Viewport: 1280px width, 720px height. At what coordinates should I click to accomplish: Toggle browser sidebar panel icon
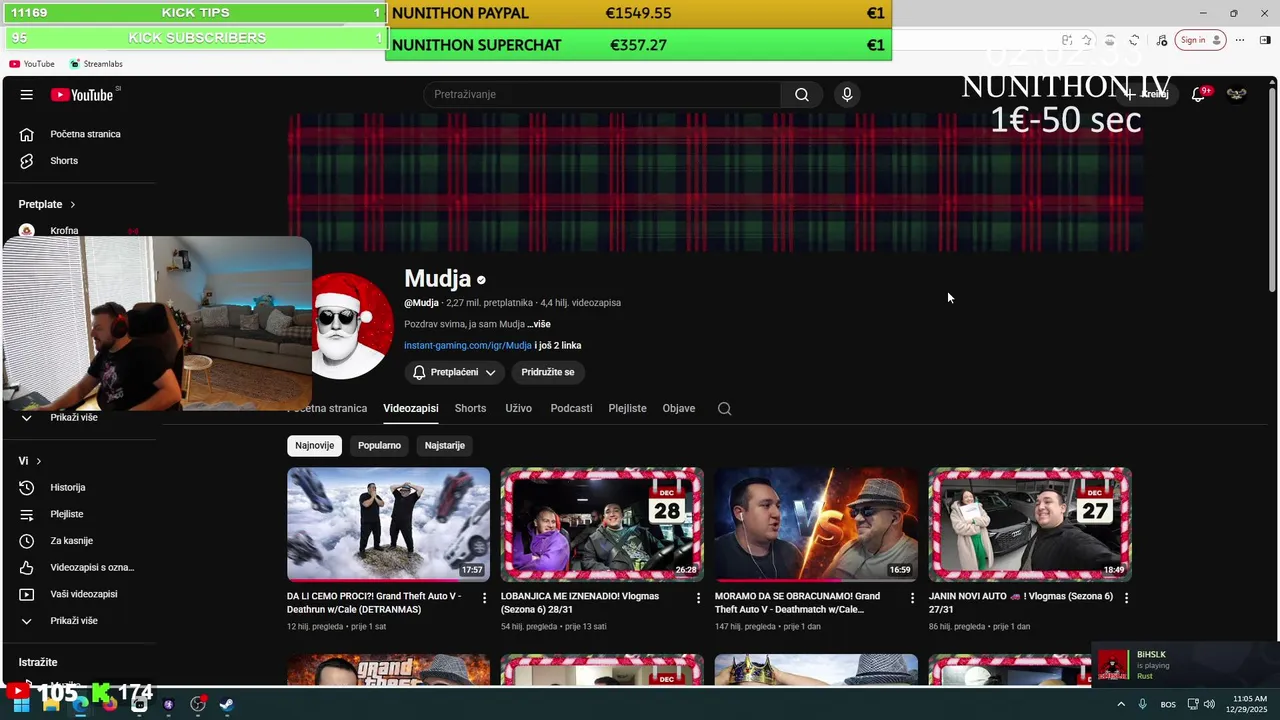(x=1265, y=40)
